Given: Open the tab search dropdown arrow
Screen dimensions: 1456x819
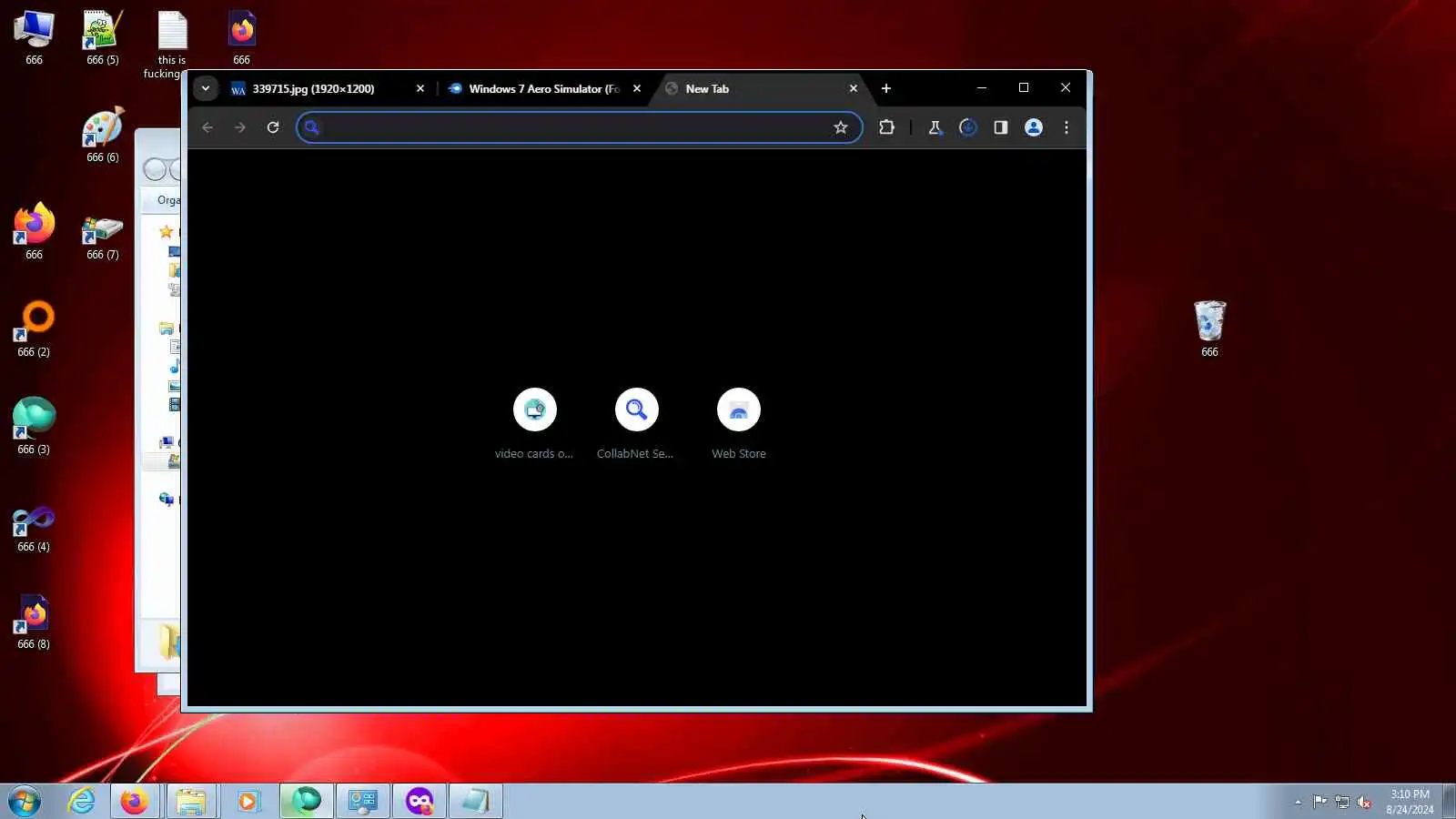Looking at the screenshot, I should tap(206, 88).
